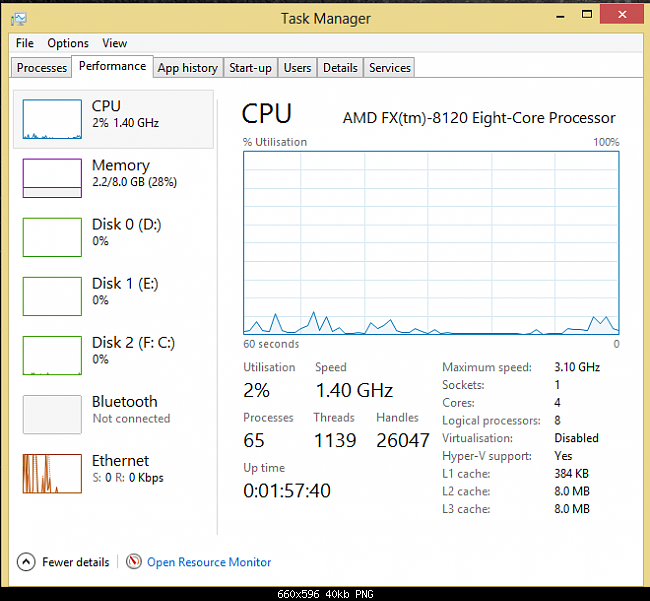View Ethernet network throughput graph
The width and height of the screenshot is (650, 601).
52,473
